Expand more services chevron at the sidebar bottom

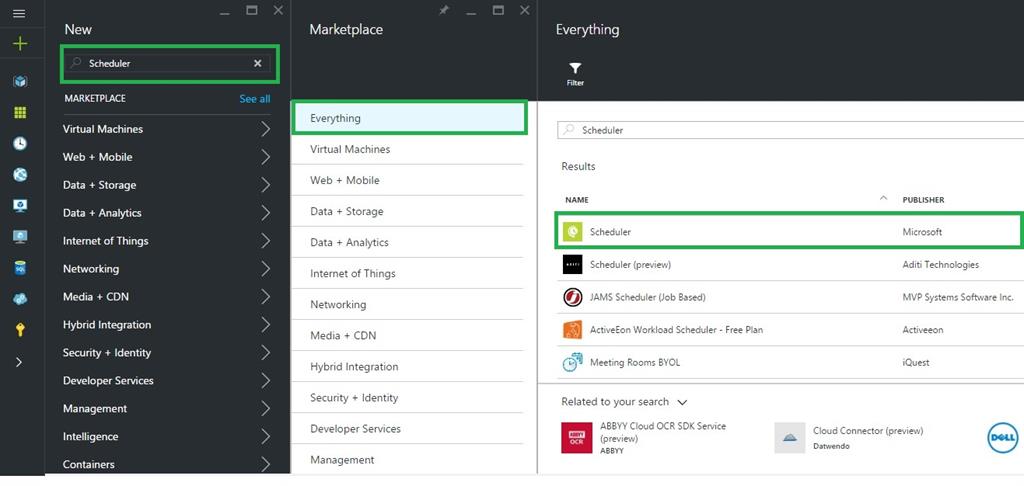click(19, 362)
